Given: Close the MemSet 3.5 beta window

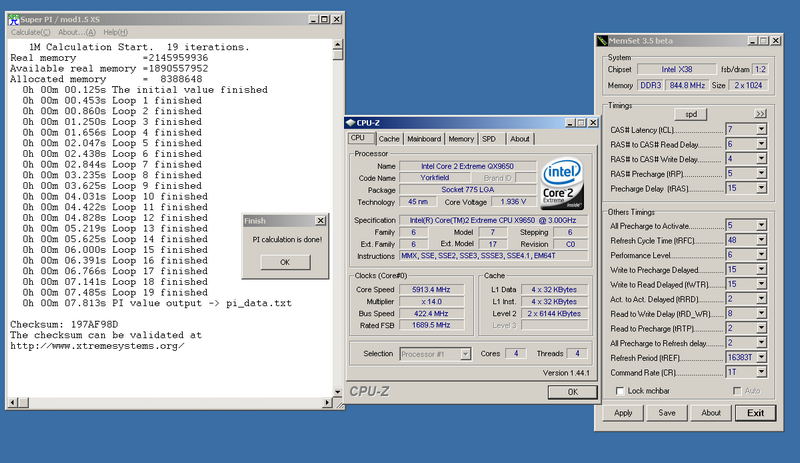Looking at the screenshot, I should (775, 40).
